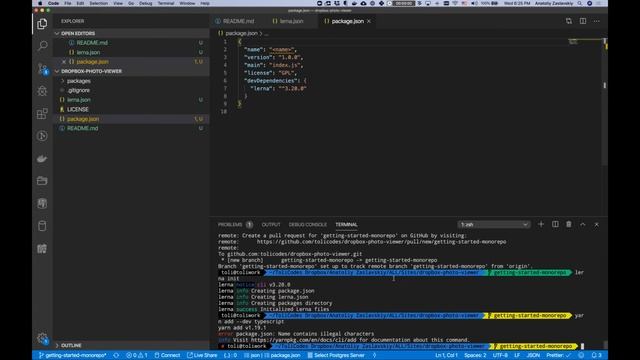This screenshot has height=360, width=640.
Task: Open the database cylinder icon in activity bar
Action: 42,226
